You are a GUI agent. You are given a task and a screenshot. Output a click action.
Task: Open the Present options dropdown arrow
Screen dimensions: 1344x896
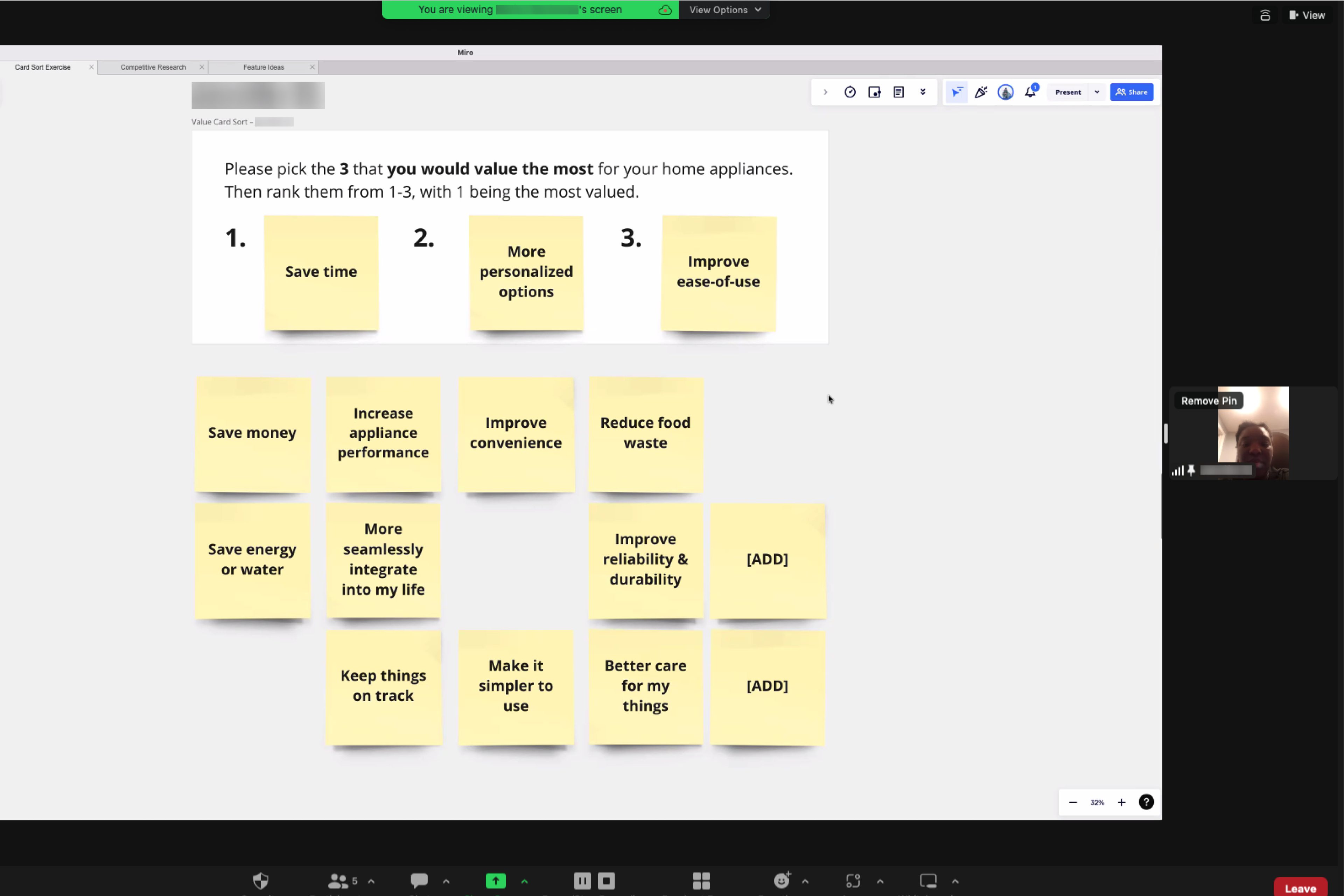[x=1097, y=92]
